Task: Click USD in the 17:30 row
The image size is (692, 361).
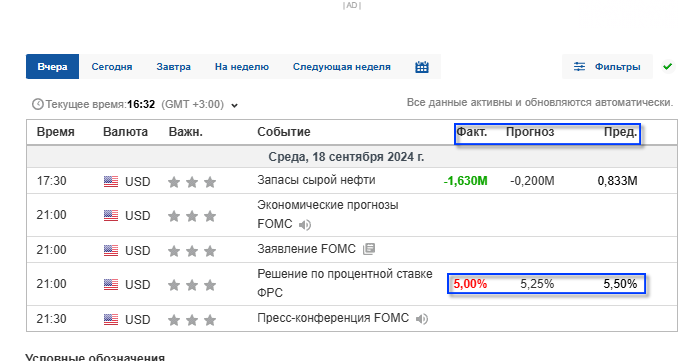Action: [138, 182]
